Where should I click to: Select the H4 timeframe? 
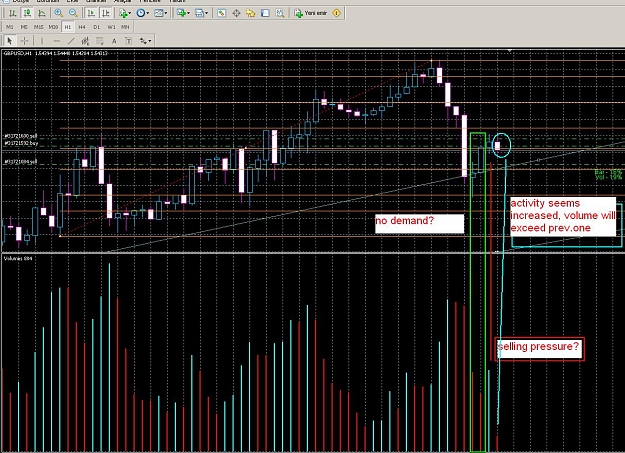coord(82,27)
